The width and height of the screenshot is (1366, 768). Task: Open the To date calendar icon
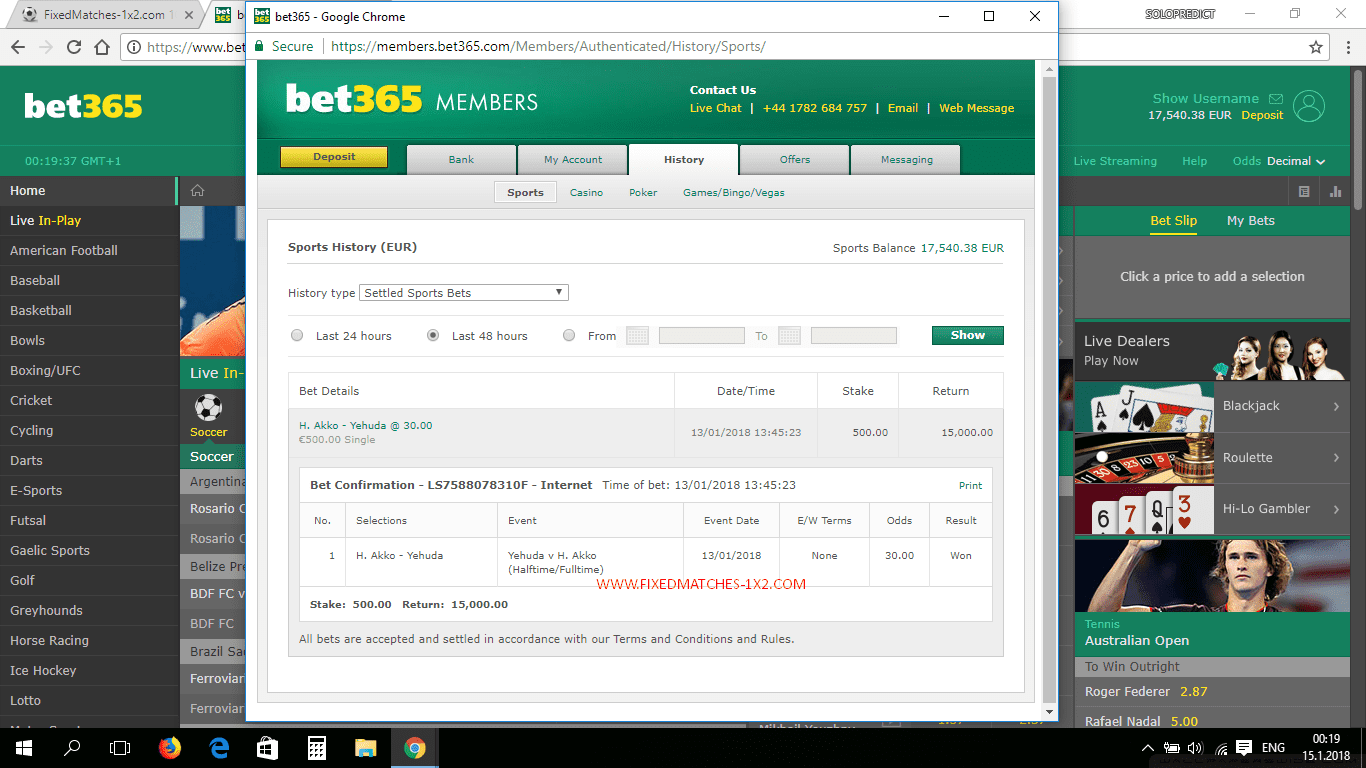pos(789,336)
